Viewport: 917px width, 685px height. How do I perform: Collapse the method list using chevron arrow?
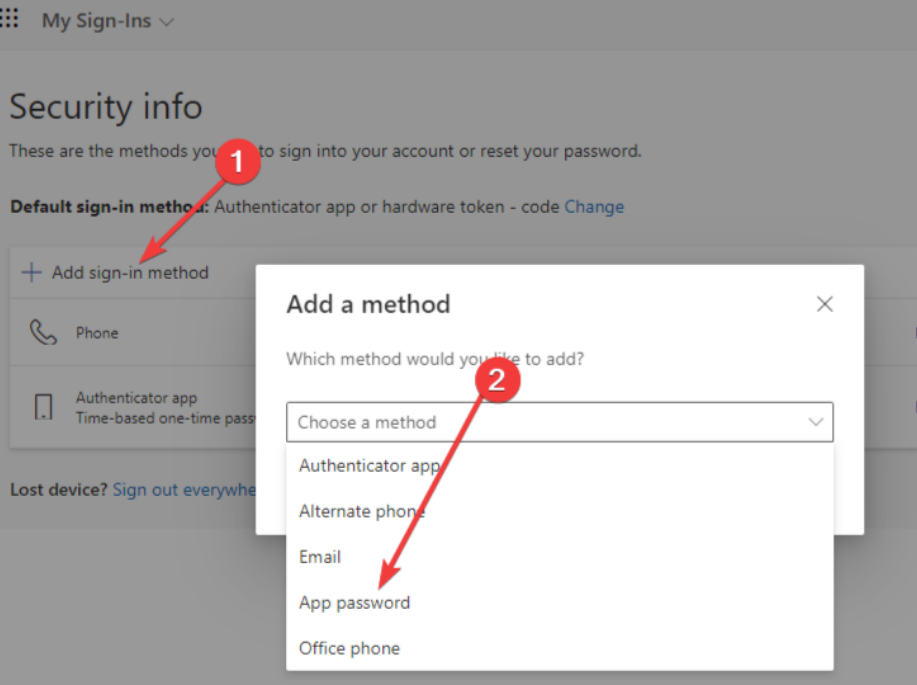[x=815, y=422]
